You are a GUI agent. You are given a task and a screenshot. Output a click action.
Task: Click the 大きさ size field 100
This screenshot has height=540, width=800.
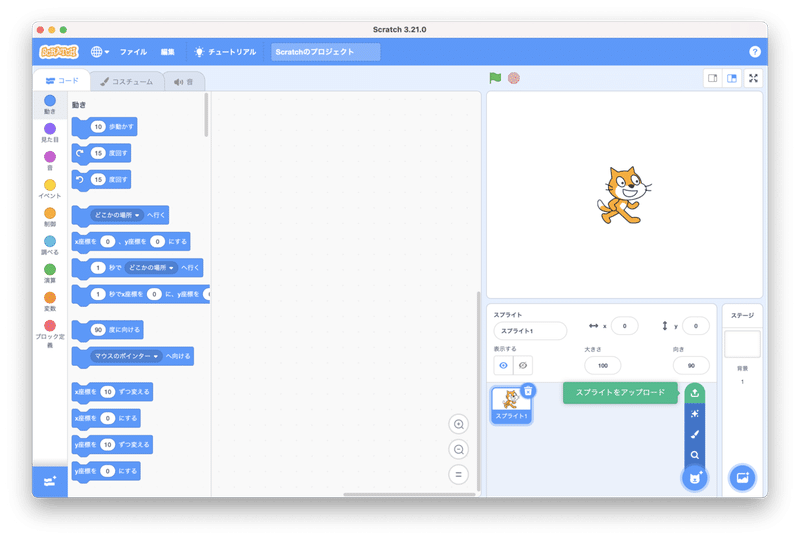coord(603,365)
